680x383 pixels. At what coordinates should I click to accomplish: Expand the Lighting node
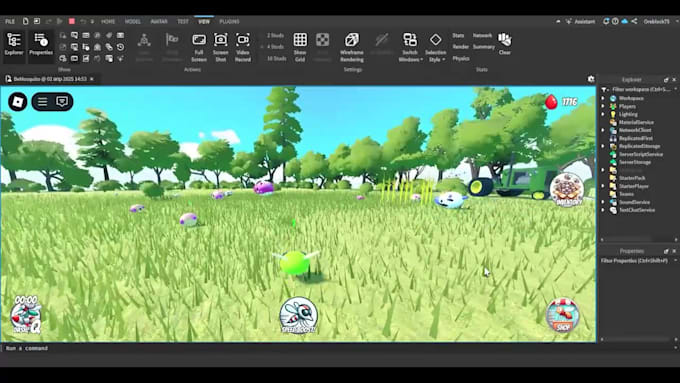tap(603, 115)
